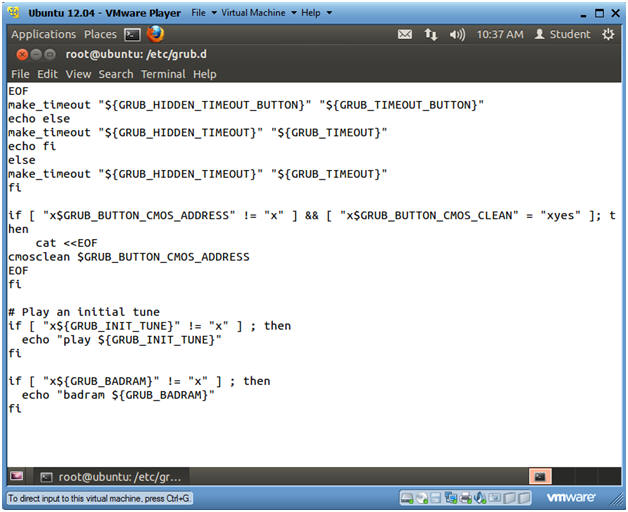Switch to the third workspace
Image resolution: width=628 pixels, height=512 pixels.
coord(586,476)
